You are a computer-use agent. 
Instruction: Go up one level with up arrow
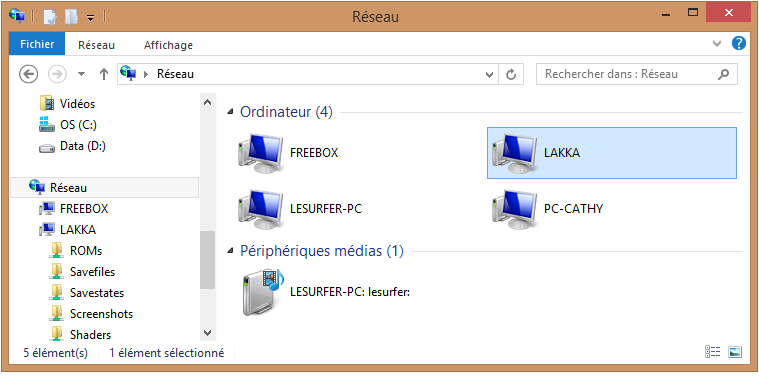104,74
